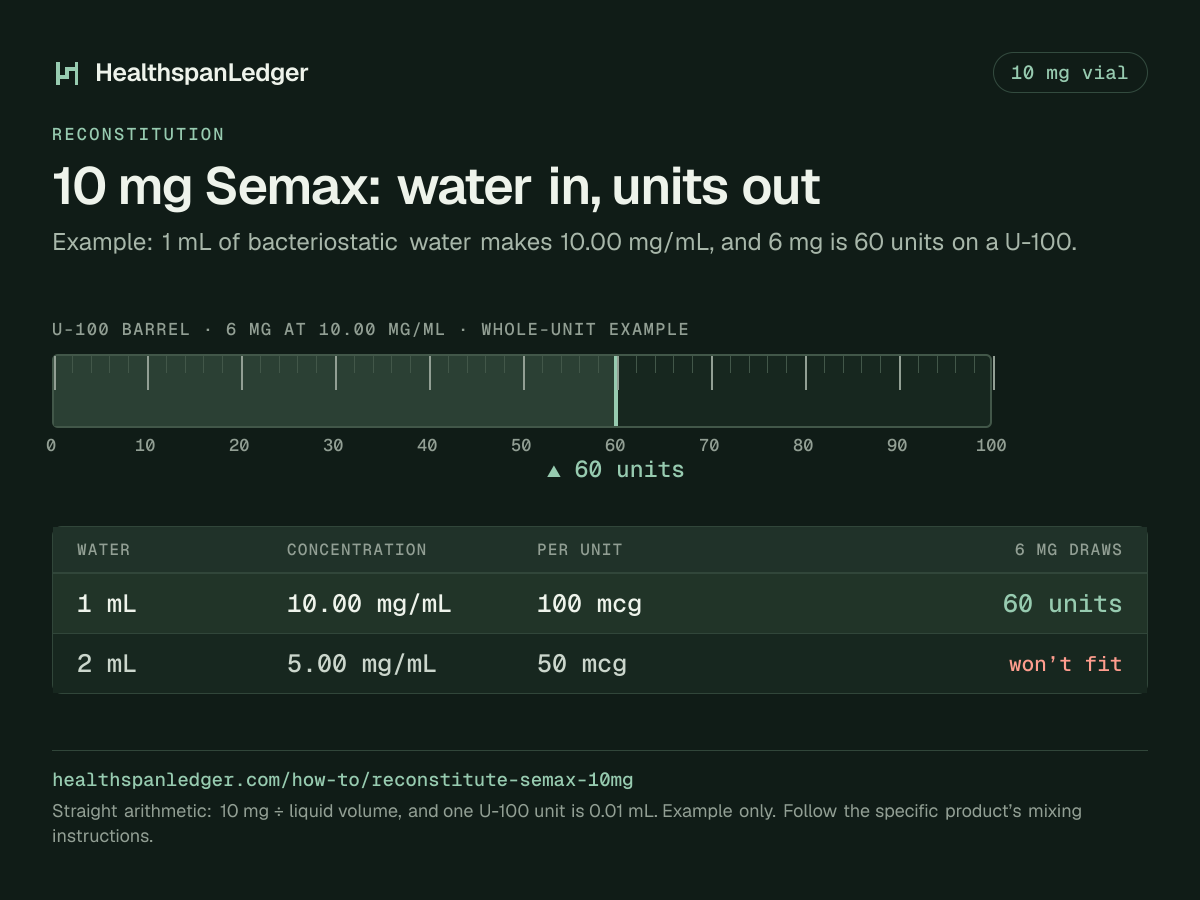Click the 6 MG DRAWS column header
The image size is (1200, 900).
[1068, 550]
